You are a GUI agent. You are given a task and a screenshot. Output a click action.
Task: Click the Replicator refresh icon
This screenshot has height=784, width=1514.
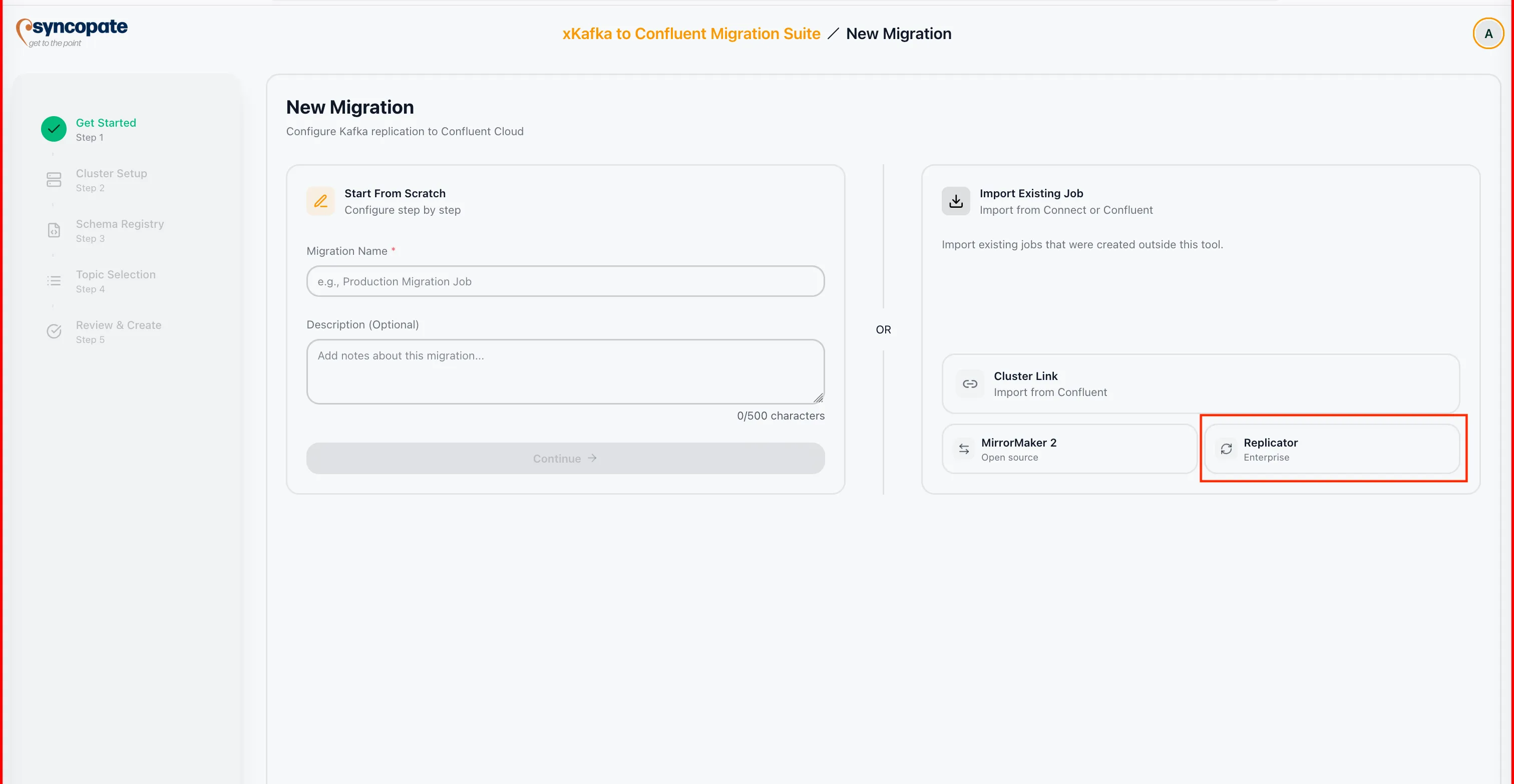[1227, 449]
